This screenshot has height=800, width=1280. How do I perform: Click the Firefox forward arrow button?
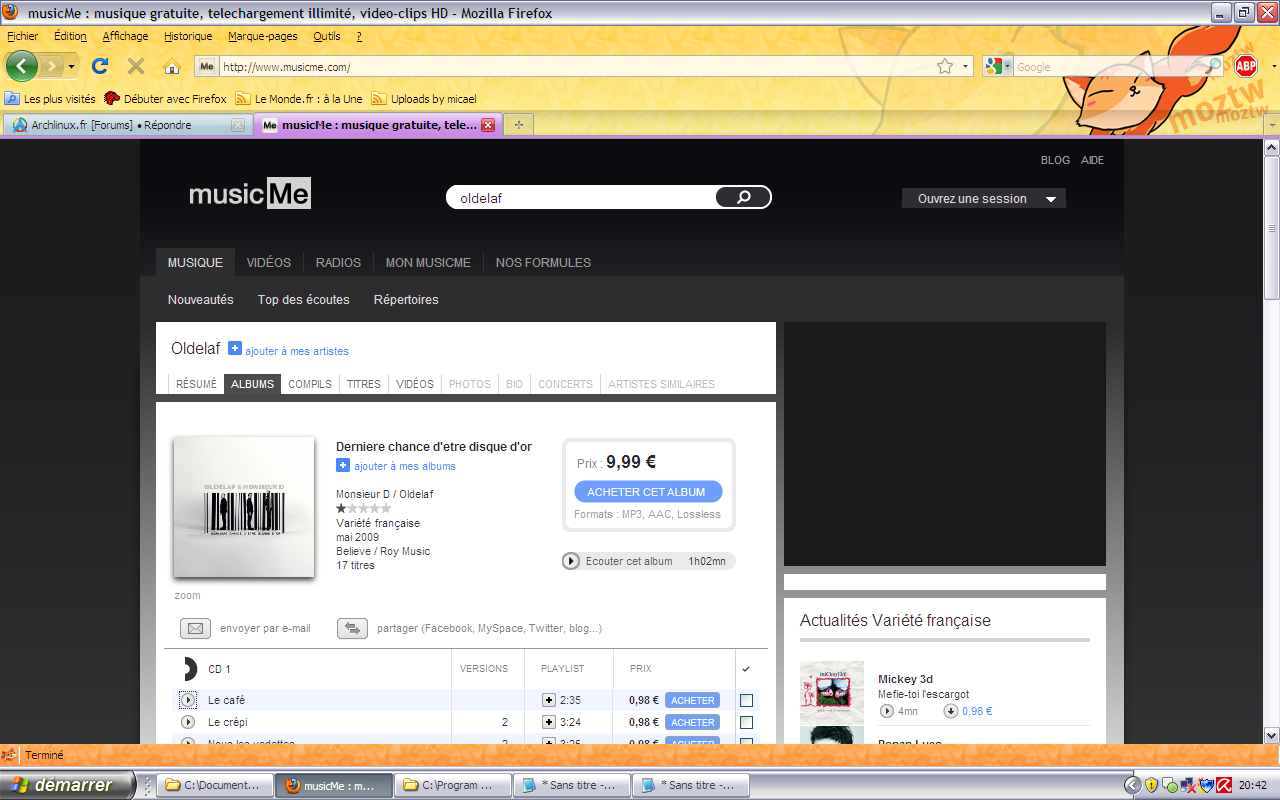pyautogui.click(x=52, y=66)
